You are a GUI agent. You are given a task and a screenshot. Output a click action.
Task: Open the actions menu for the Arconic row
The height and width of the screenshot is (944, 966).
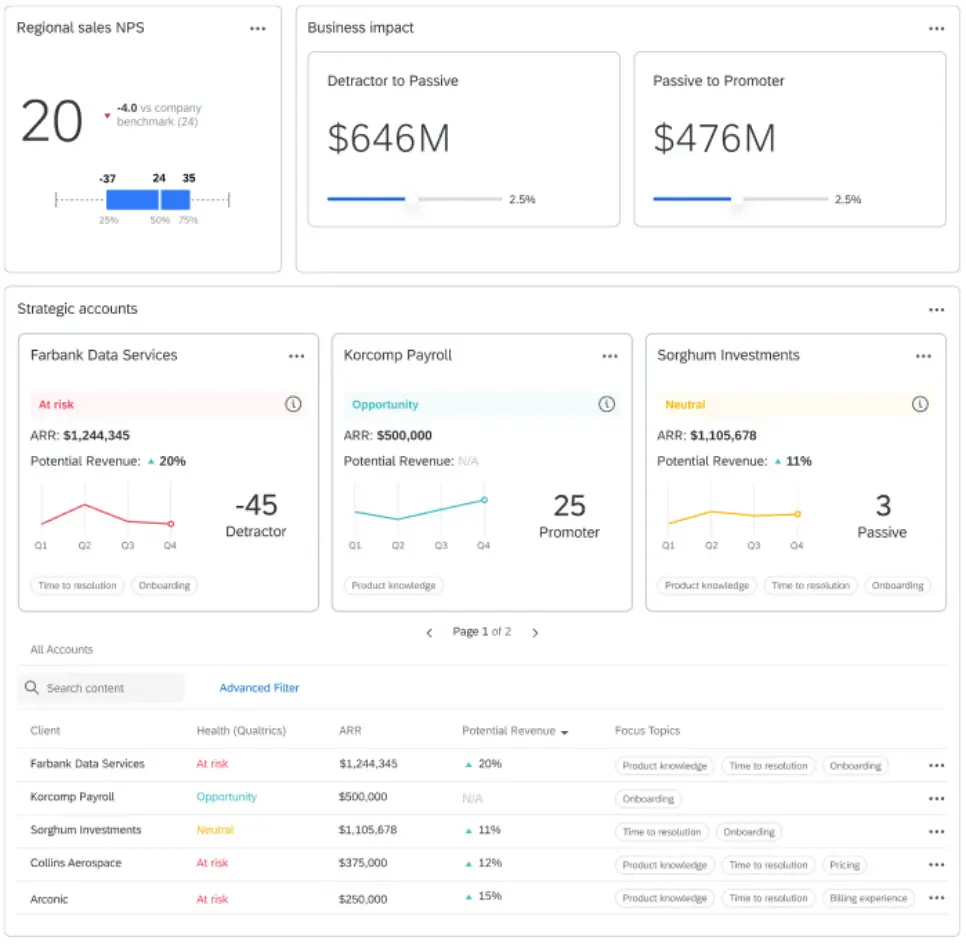click(x=936, y=897)
